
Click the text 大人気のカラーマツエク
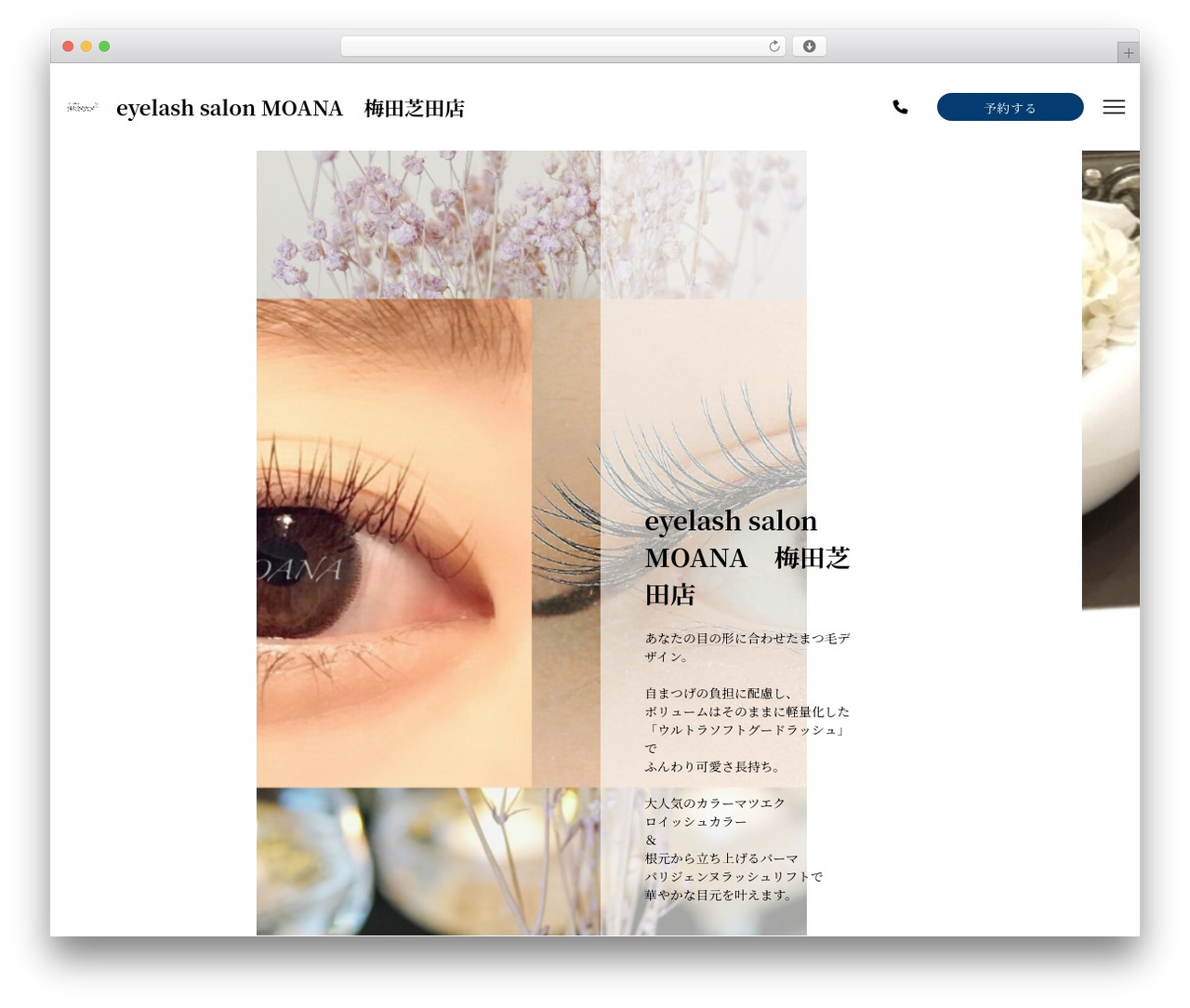coord(715,802)
